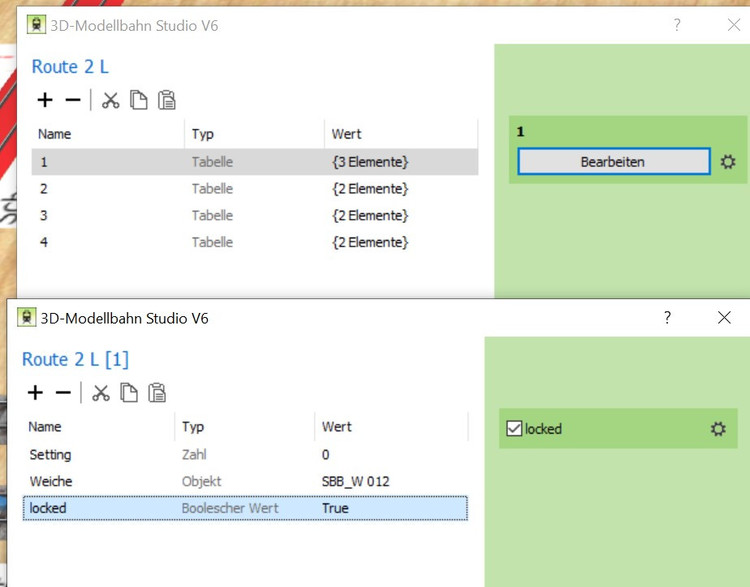
Task: Open gear settings next to Bearbeiten button
Action: [x=728, y=162]
